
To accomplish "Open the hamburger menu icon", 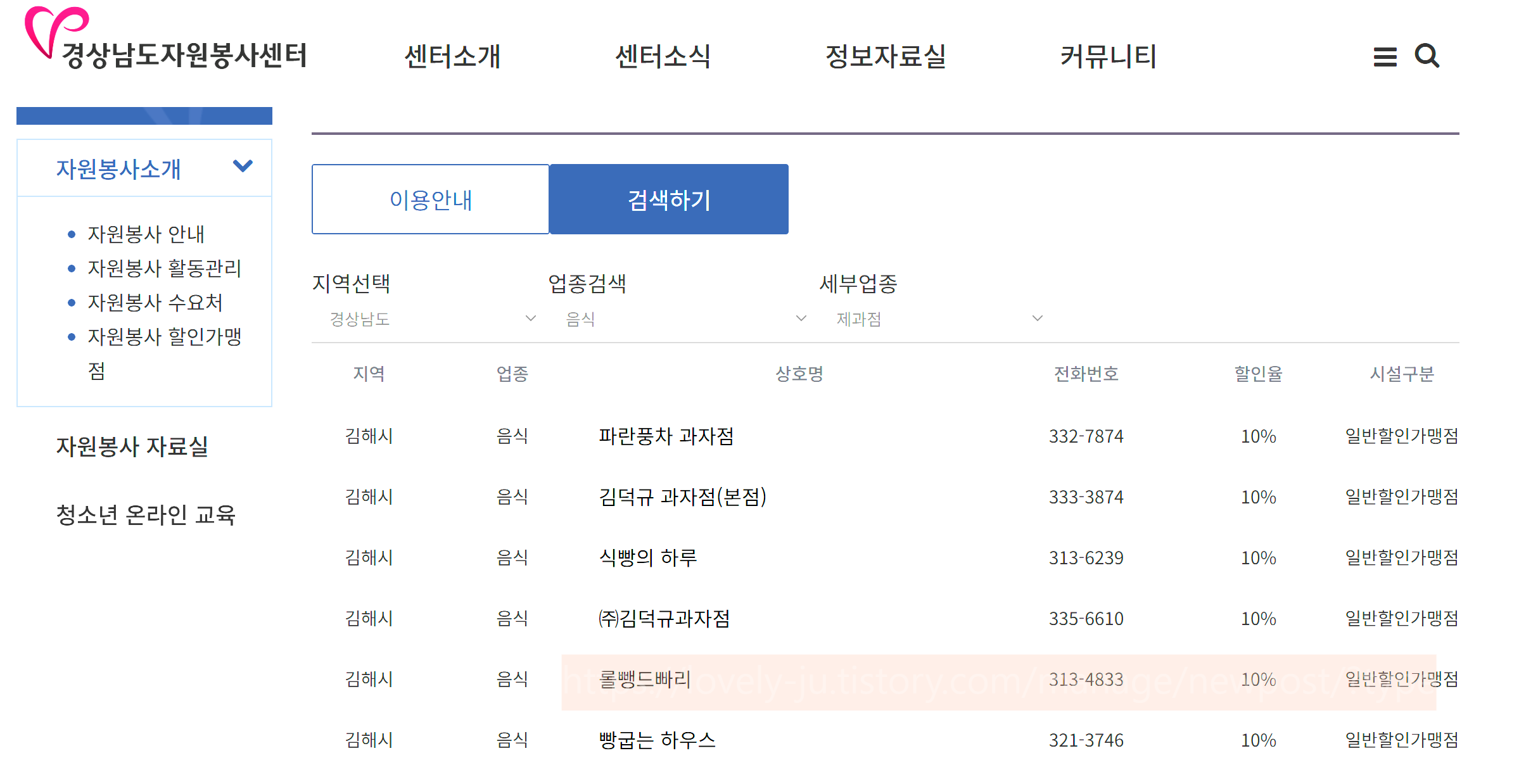I will pyautogui.click(x=1385, y=57).
